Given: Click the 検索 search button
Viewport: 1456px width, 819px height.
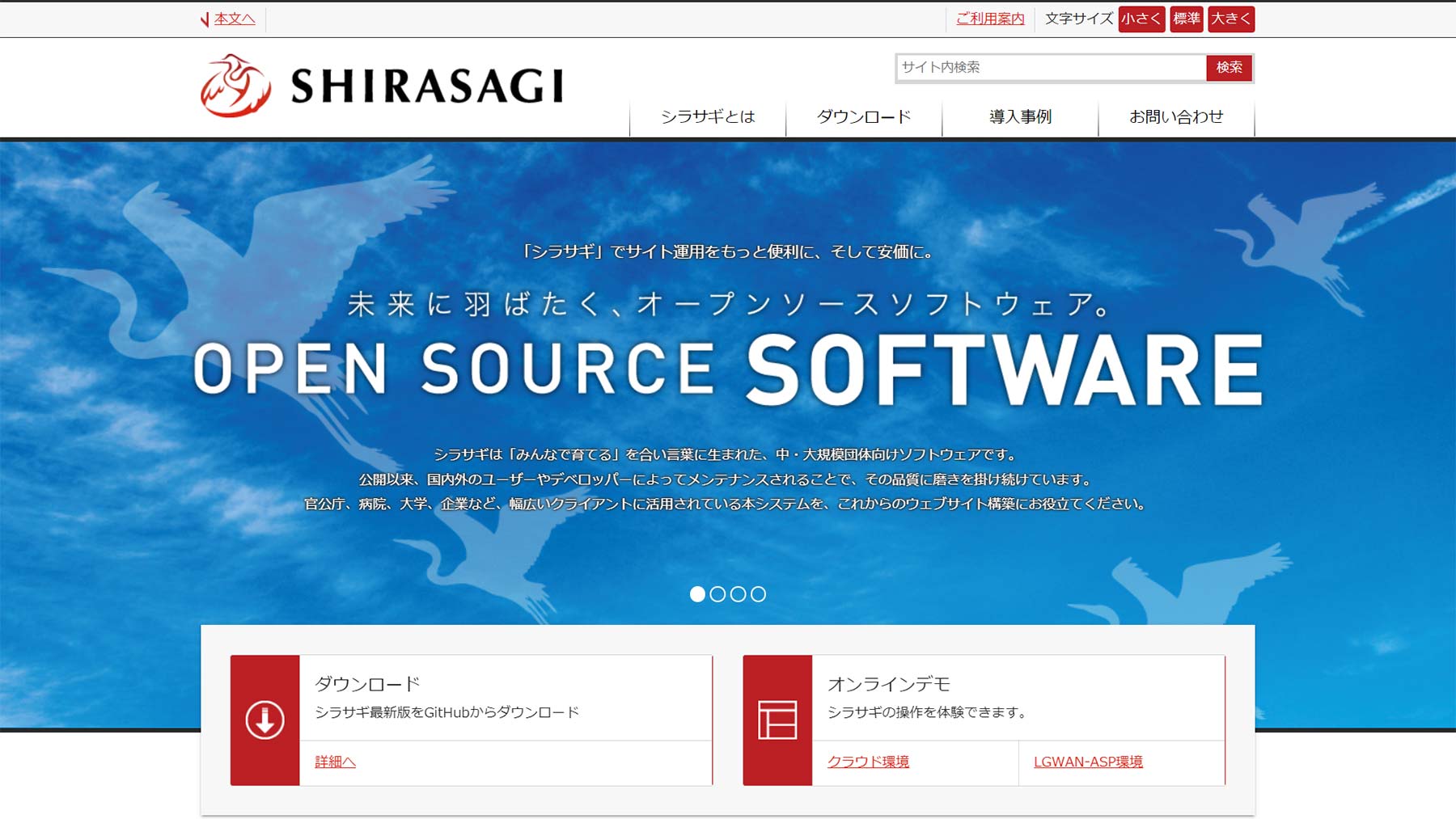Looking at the screenshot, I should pos(1229,68).
